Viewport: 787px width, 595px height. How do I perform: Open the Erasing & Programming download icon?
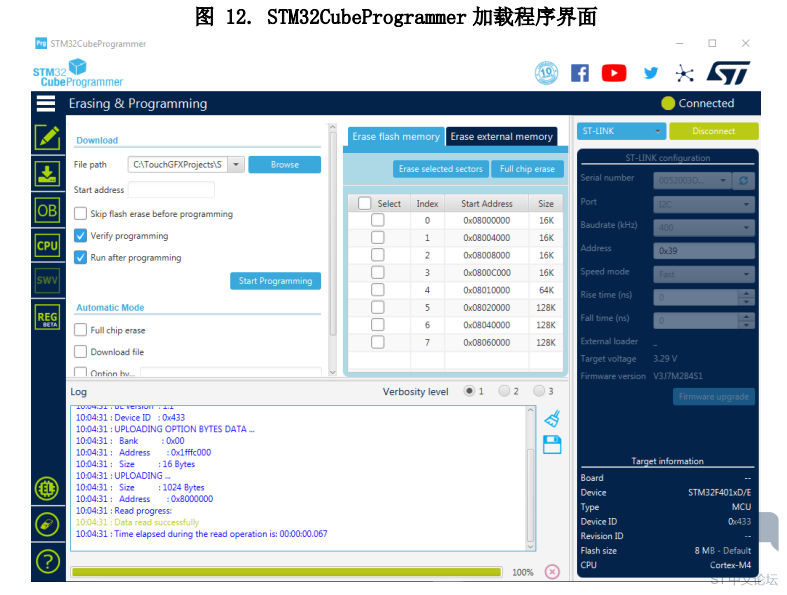pyautogui.click(x=47, y=173)
